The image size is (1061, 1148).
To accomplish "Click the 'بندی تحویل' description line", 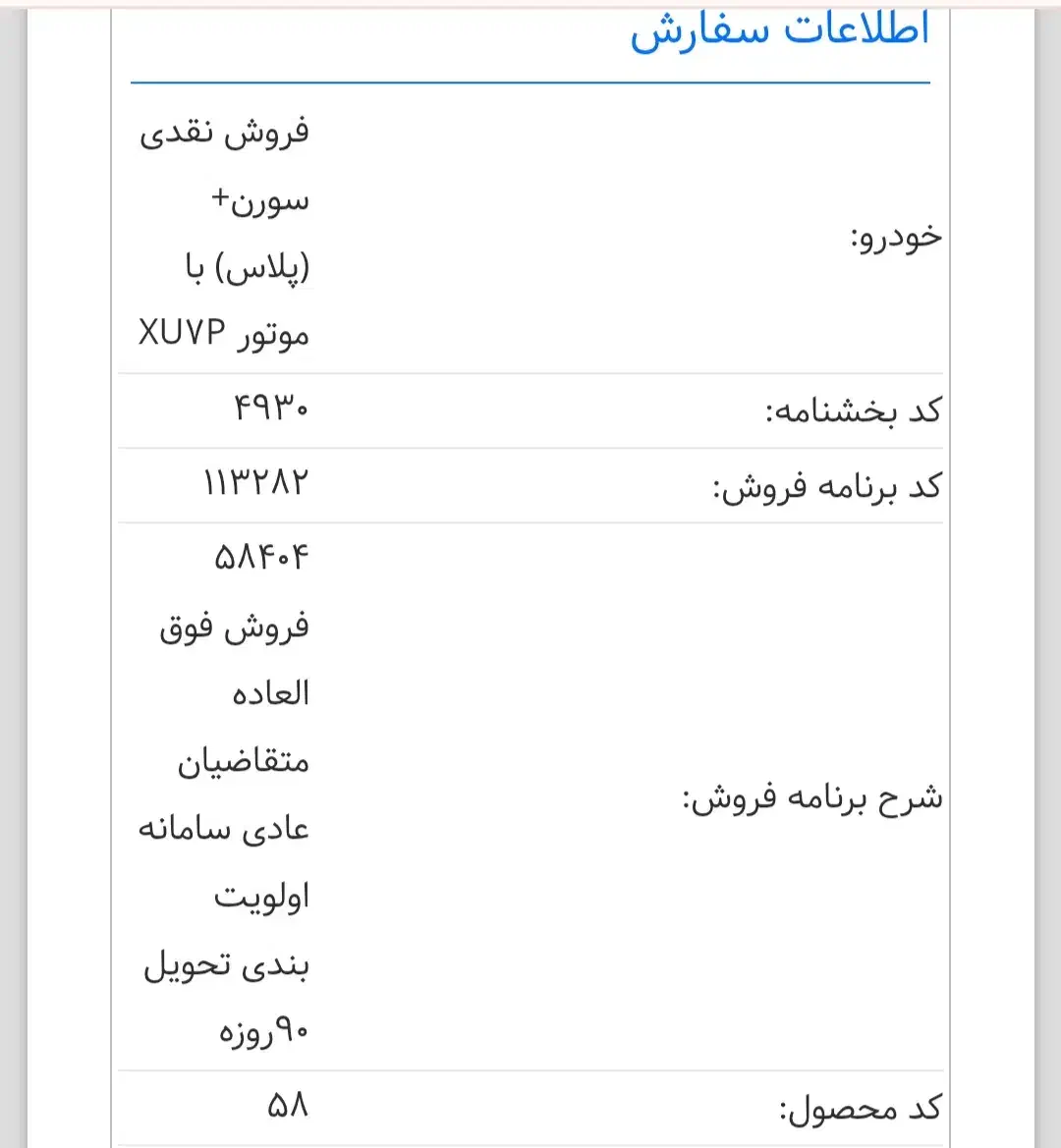I will pyautogui.click(x=226, y=965).
